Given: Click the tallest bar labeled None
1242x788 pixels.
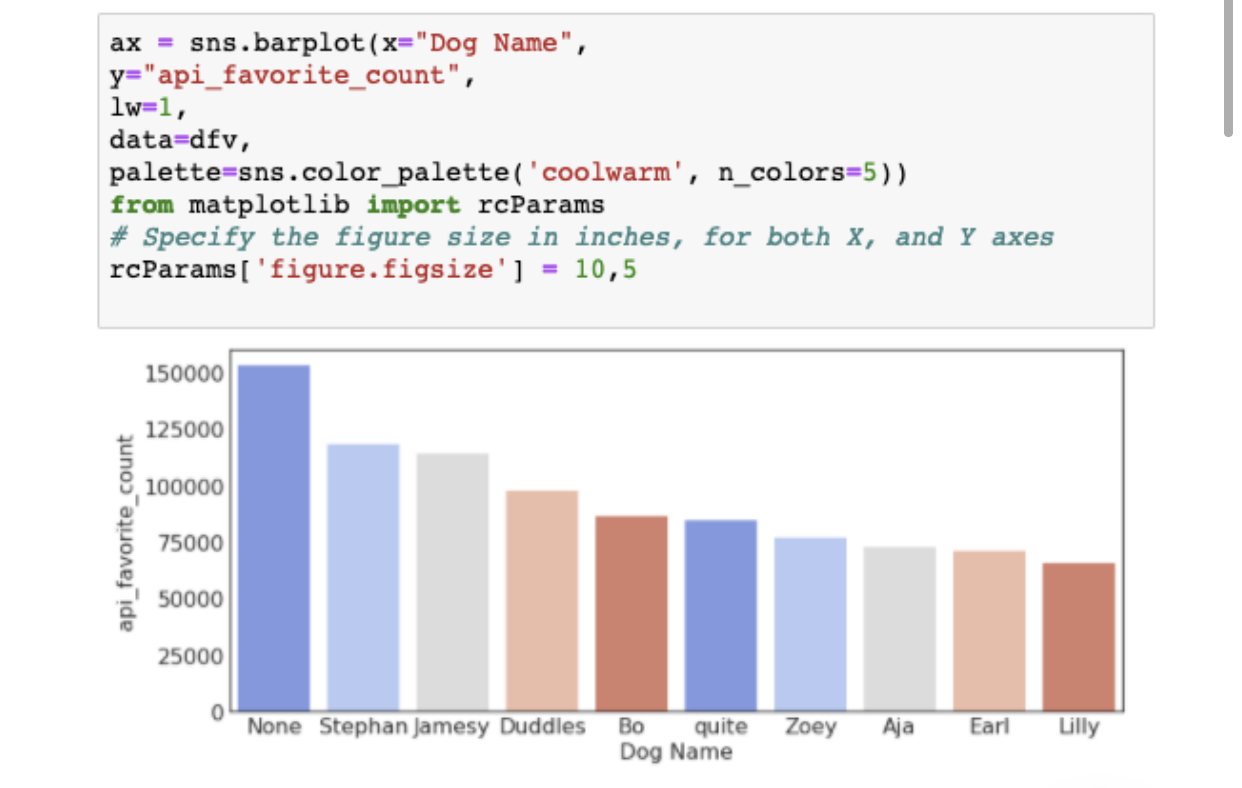Looking at the screenshot, I should coord(274,538).
